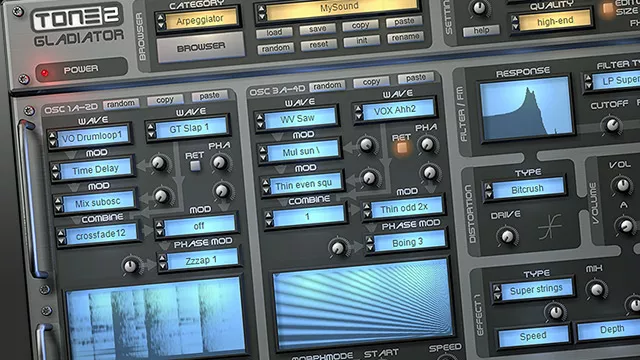Click the init button
The image size is (640, 360).
(361, 41)
